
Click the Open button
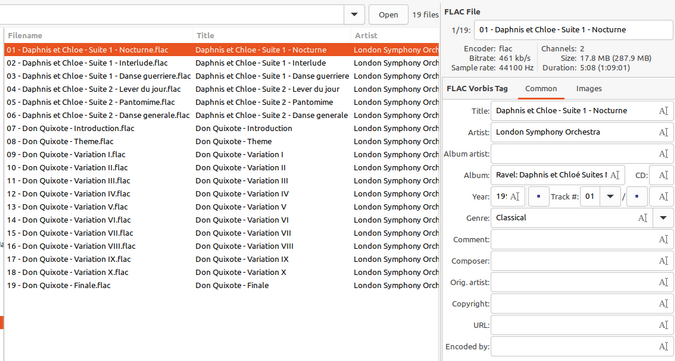[388, 15]
